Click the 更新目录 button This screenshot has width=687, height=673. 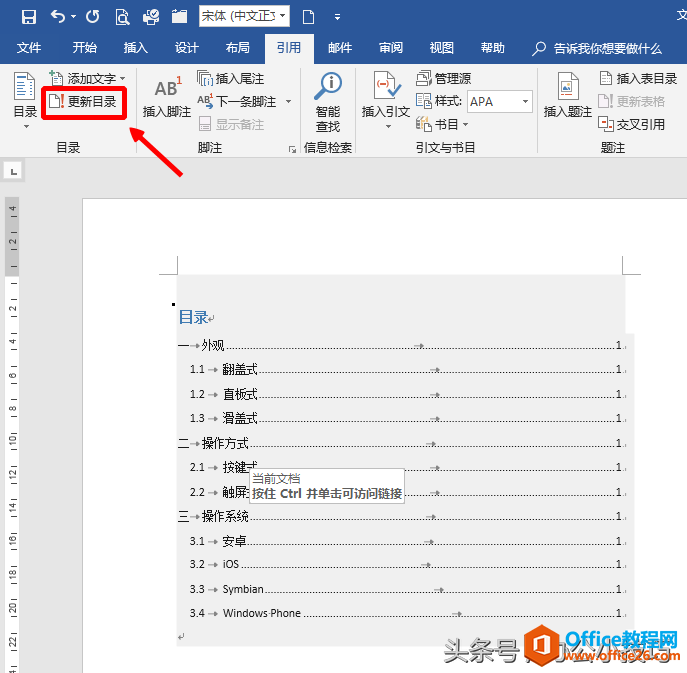coord(84,102)
